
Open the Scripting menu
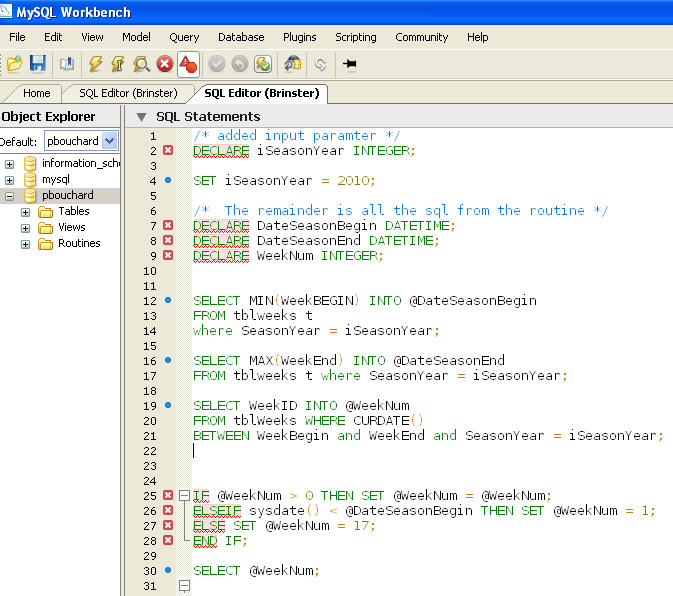pyautogui.click(x=356, y=37)
